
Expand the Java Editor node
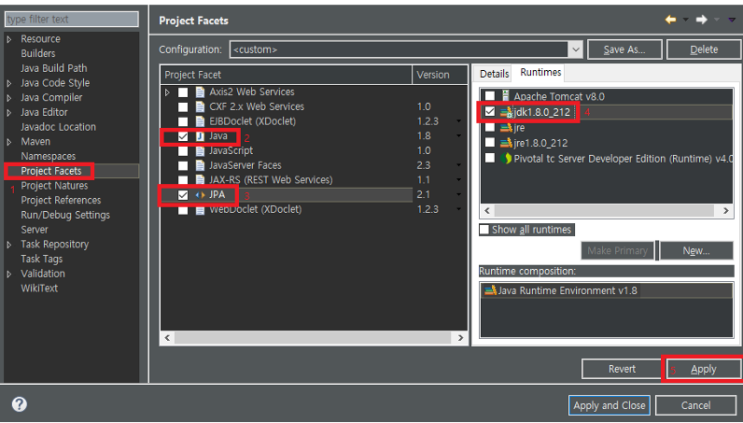tap(9, 113)
